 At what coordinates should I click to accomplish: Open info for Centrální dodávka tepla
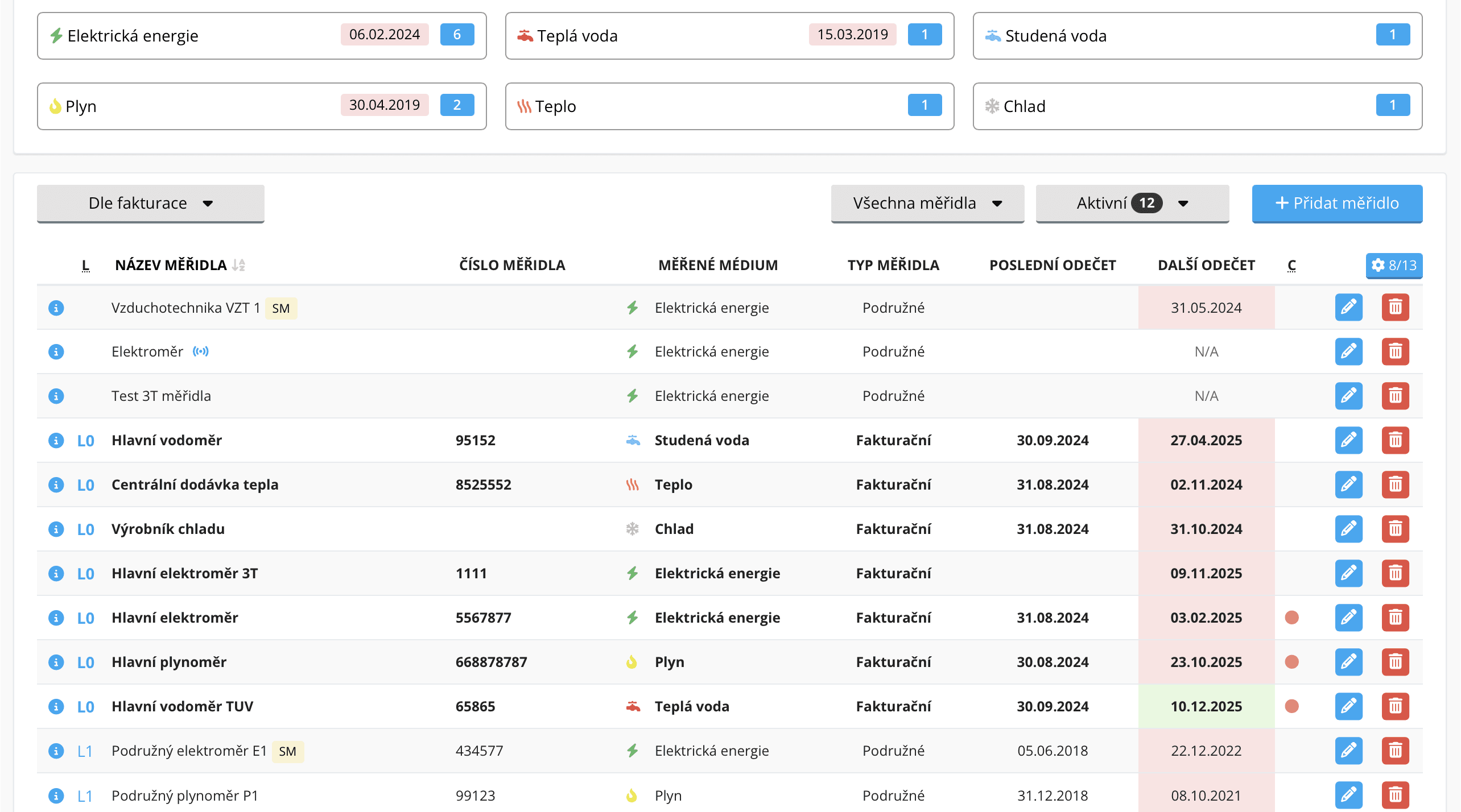(x=56, y=484)
